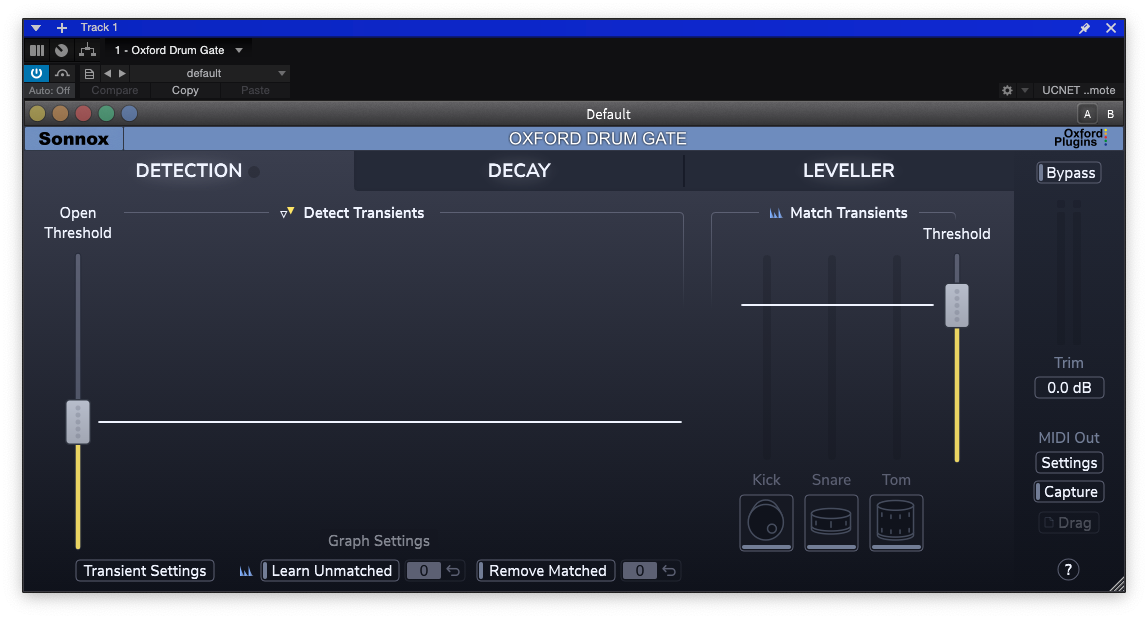This screenshot has height=619, width=1148.
Task: Open the DECAY tab
Action: (x=519, y=171)
